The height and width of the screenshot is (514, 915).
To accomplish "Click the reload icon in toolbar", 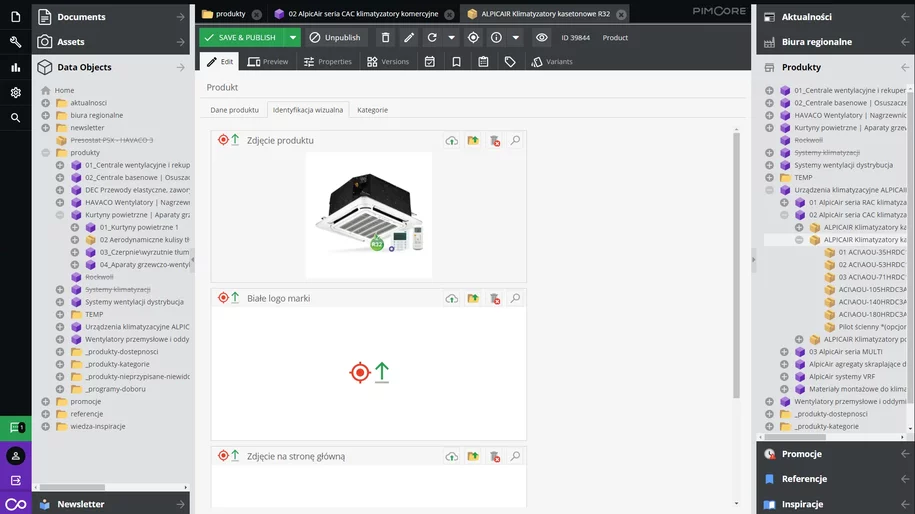I will [432, 37].
